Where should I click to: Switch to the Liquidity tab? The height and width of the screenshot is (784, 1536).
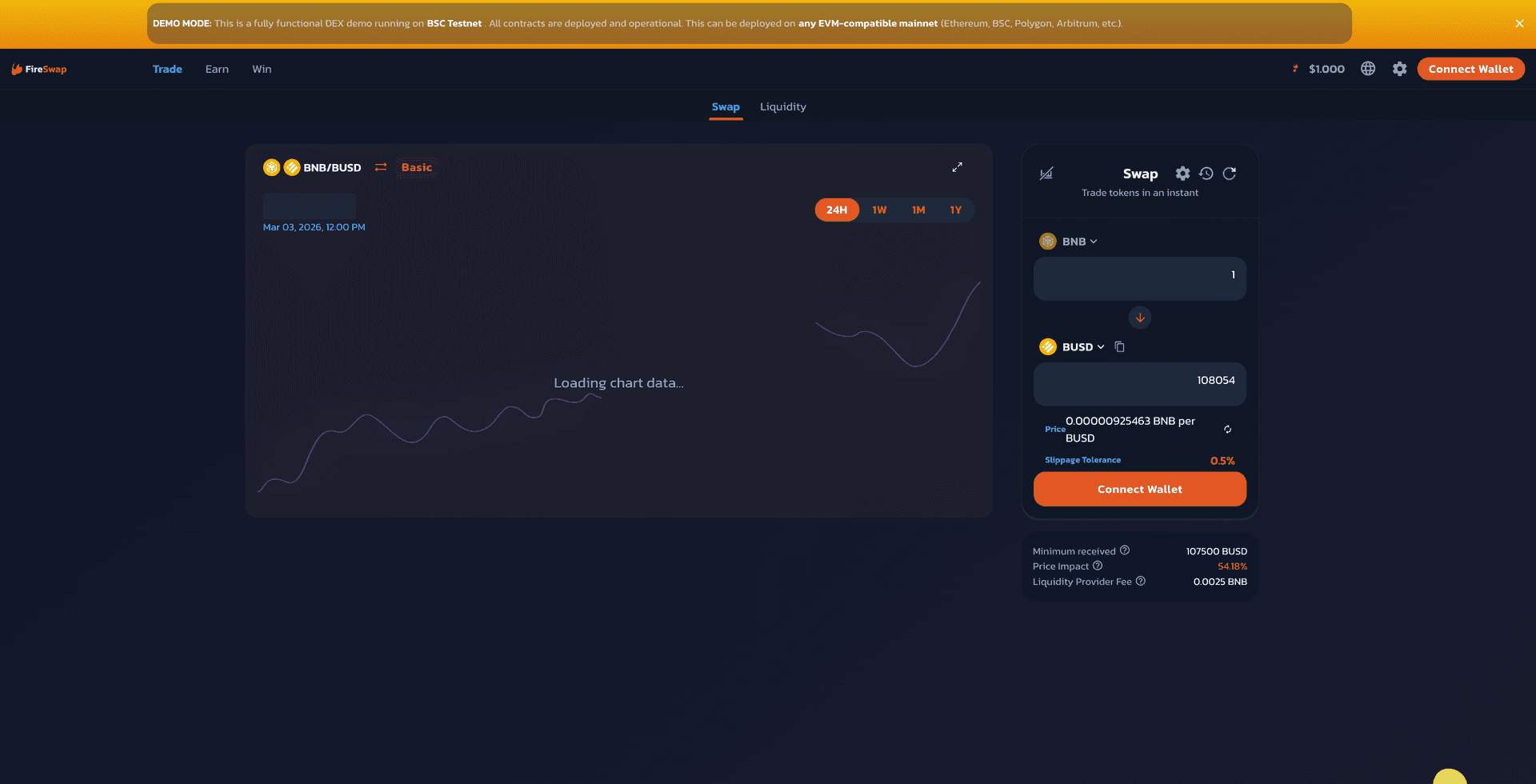point(782,106)
